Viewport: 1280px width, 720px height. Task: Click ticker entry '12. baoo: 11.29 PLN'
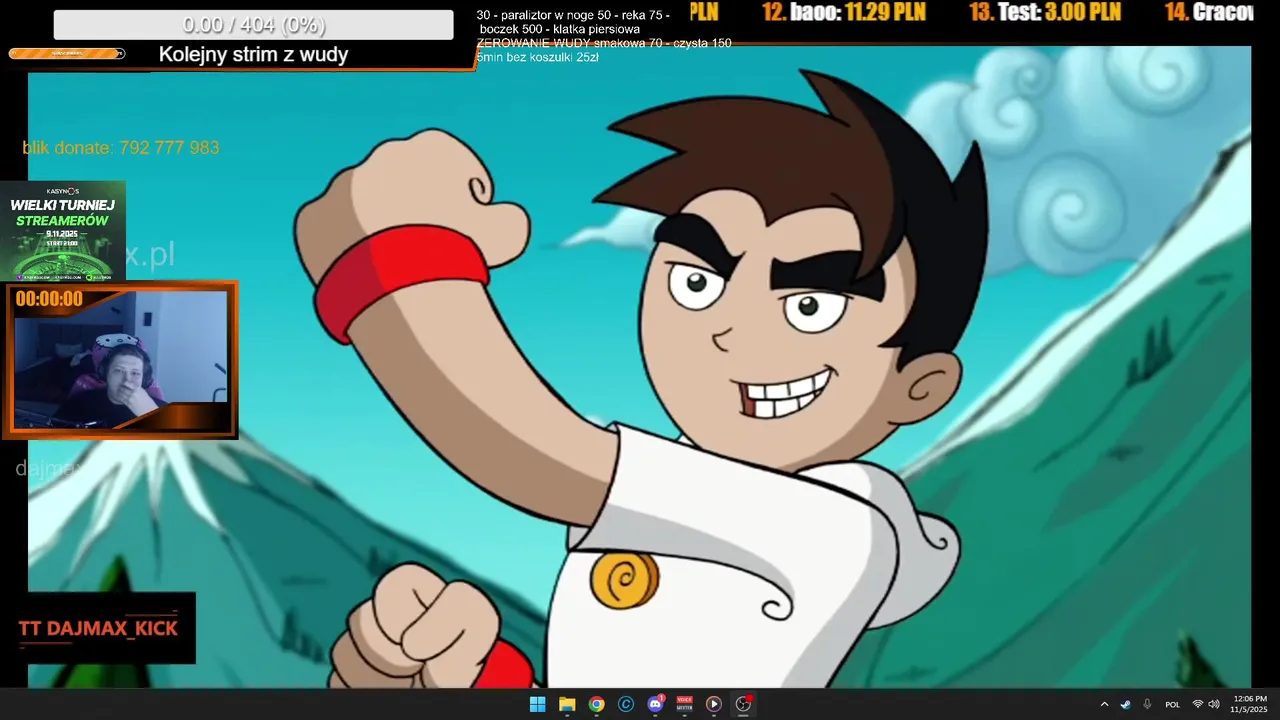click(843, 13)
